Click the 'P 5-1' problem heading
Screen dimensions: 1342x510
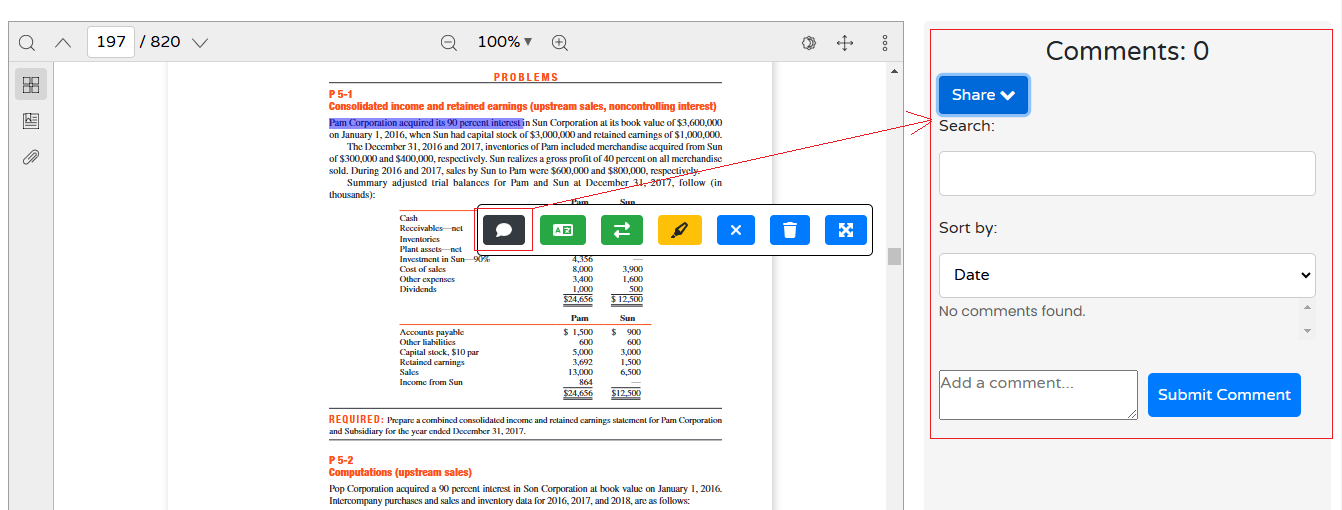(x=341, y=94)
